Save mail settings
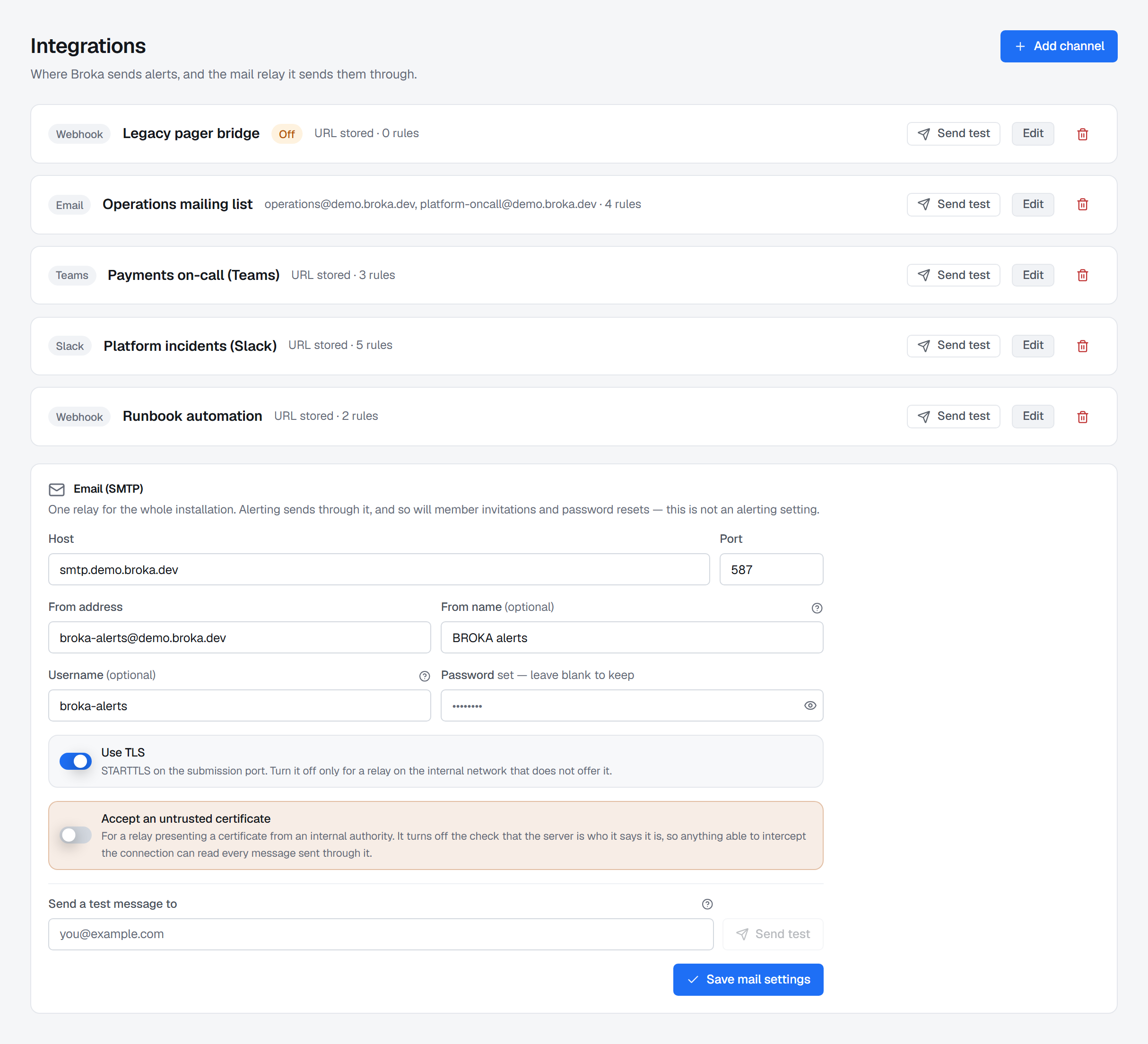This screenshot has height=1044, width=1148. click(x=748, y=979)
